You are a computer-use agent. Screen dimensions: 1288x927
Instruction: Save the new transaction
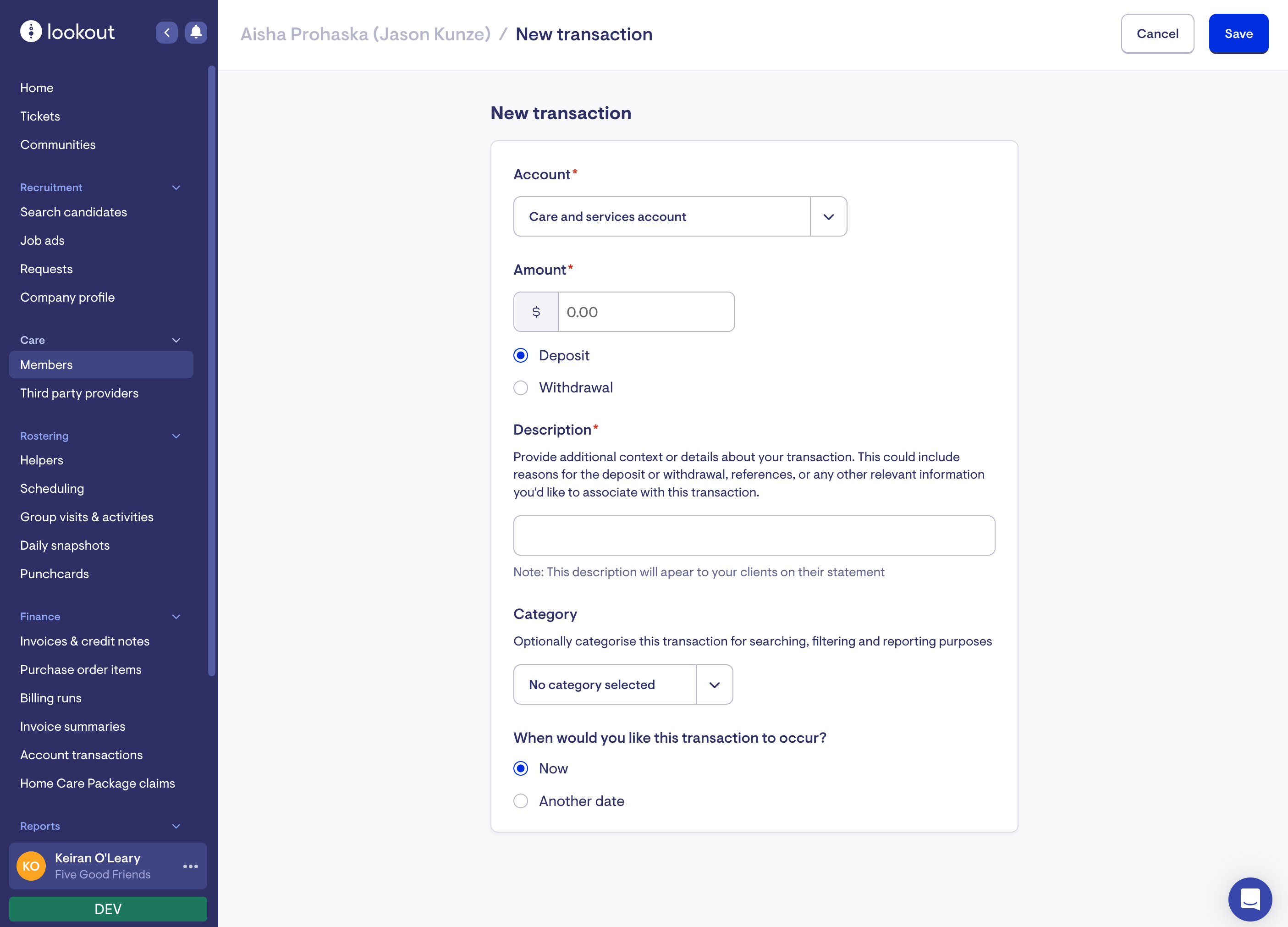coord(1238,33)
